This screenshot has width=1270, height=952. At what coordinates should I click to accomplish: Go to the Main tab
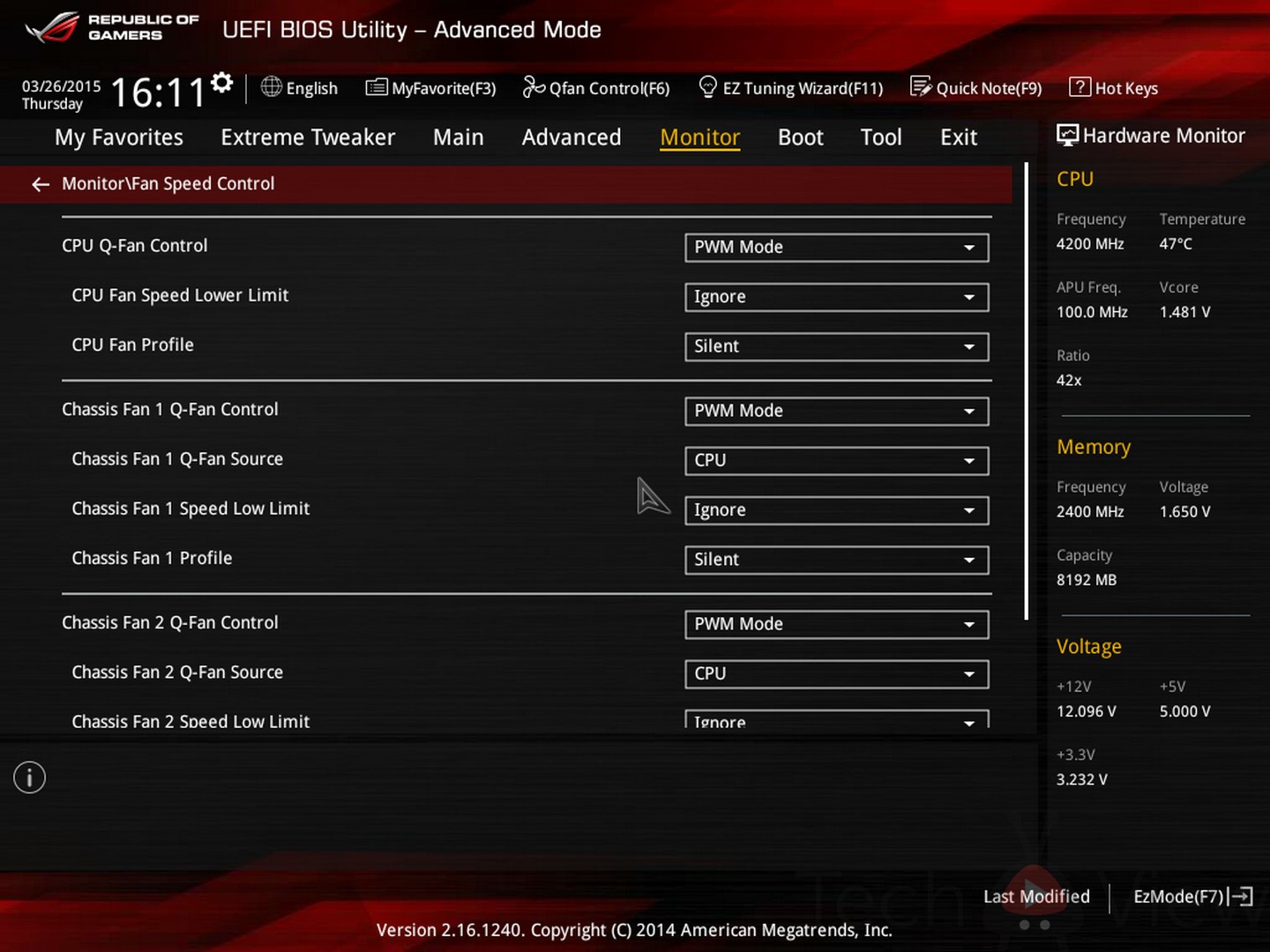click(459, 138)
